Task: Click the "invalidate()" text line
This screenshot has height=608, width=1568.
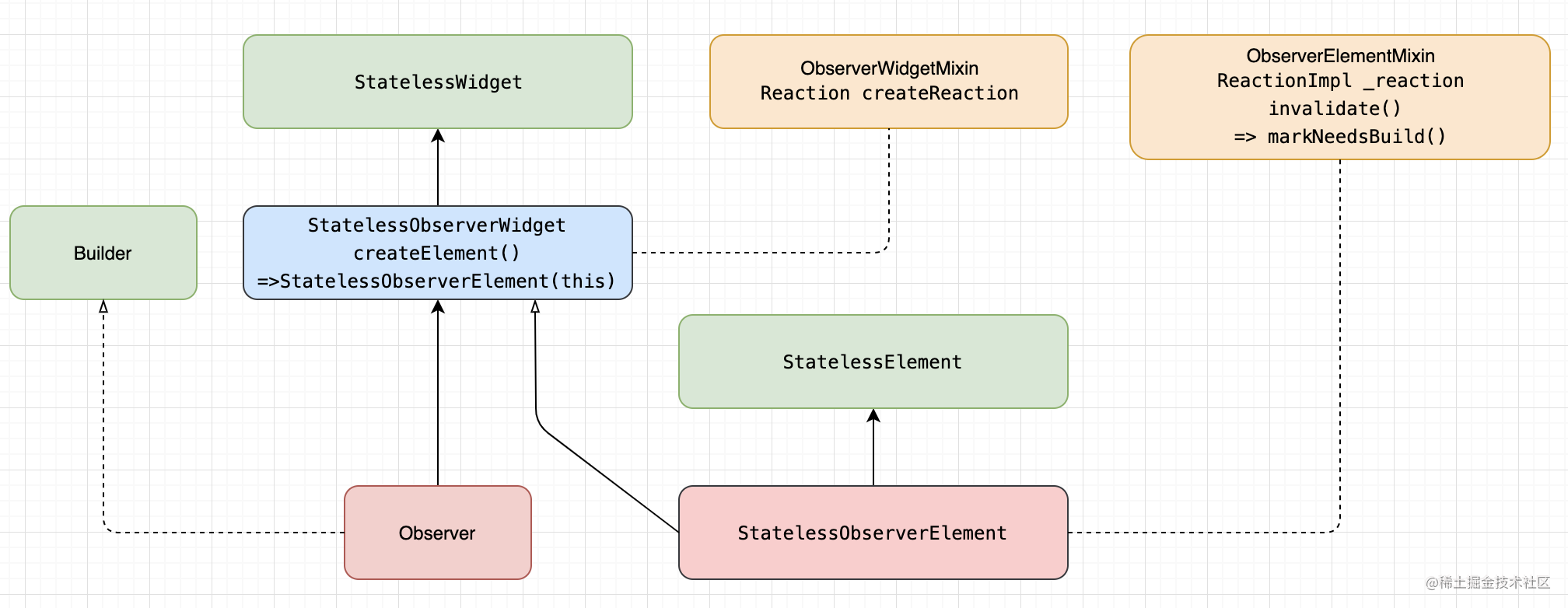Action: [x=1335, y=109]
